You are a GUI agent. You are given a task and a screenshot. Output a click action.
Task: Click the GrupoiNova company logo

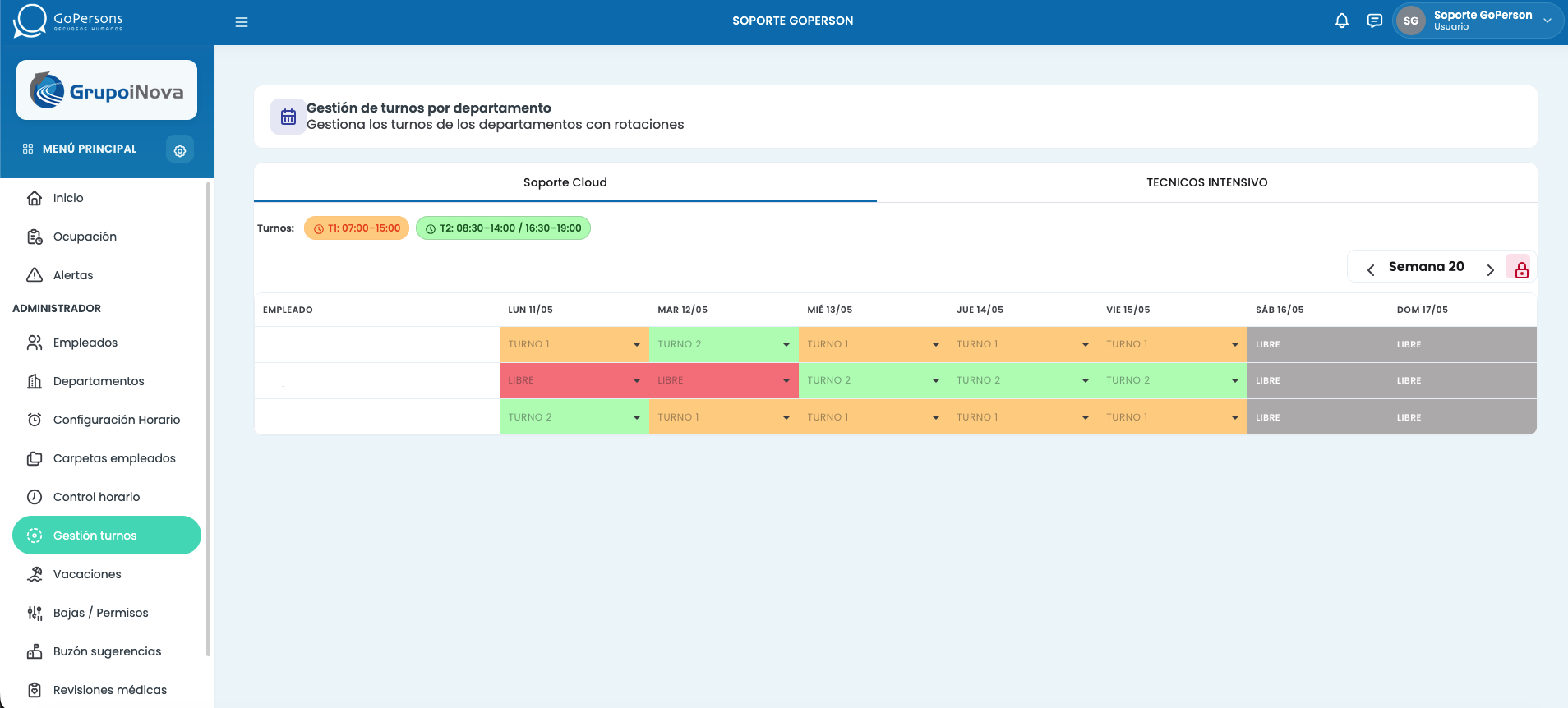click(x=107, y=90)
